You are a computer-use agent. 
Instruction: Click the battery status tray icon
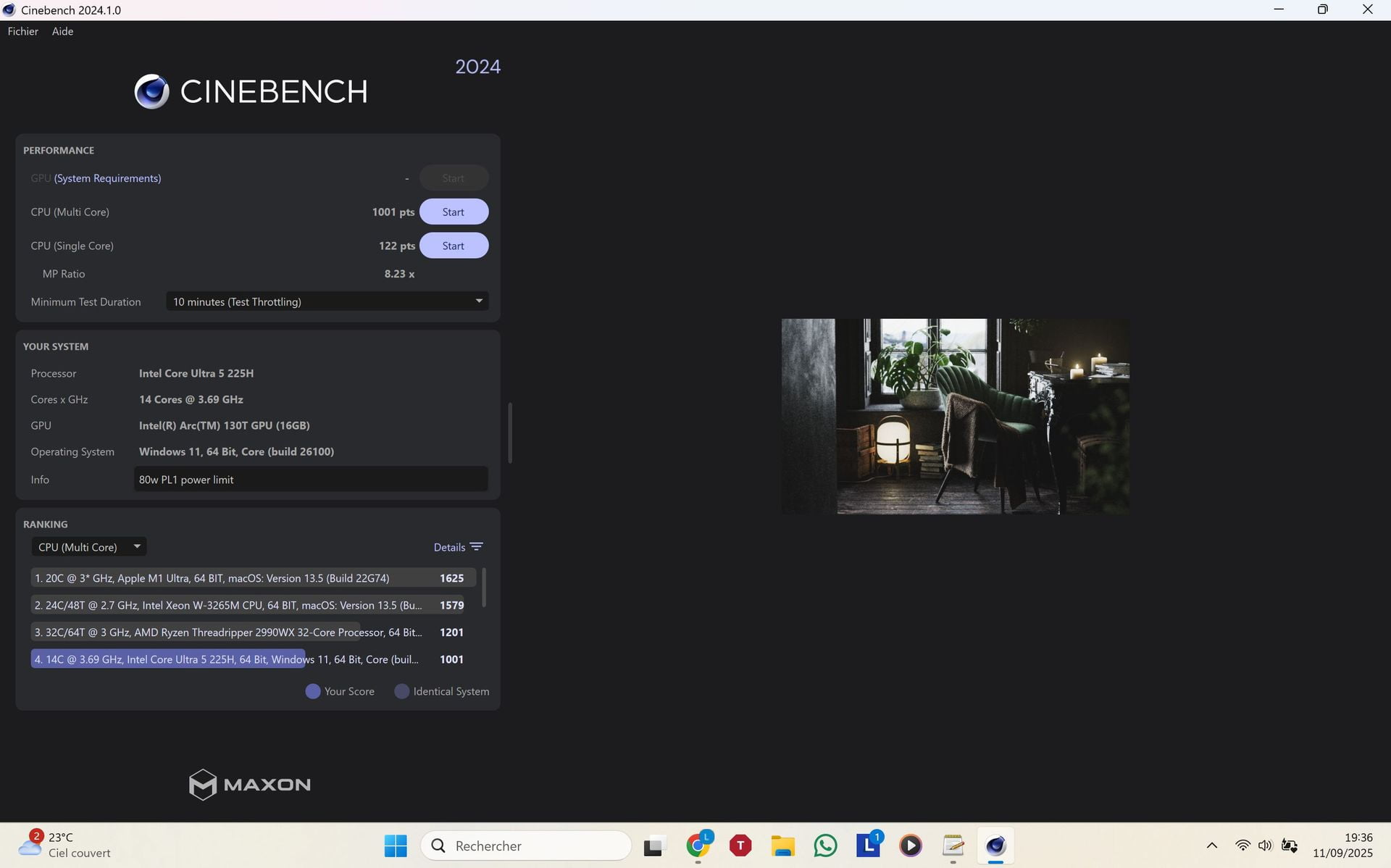(x=1290, y=846)
